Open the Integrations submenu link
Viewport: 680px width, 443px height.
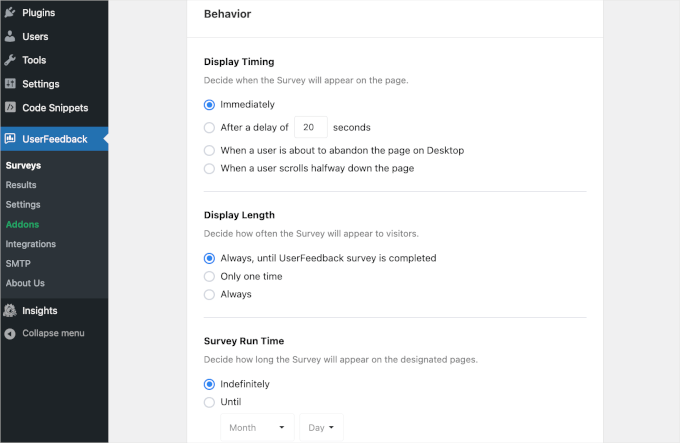click(x=31, y=244)
